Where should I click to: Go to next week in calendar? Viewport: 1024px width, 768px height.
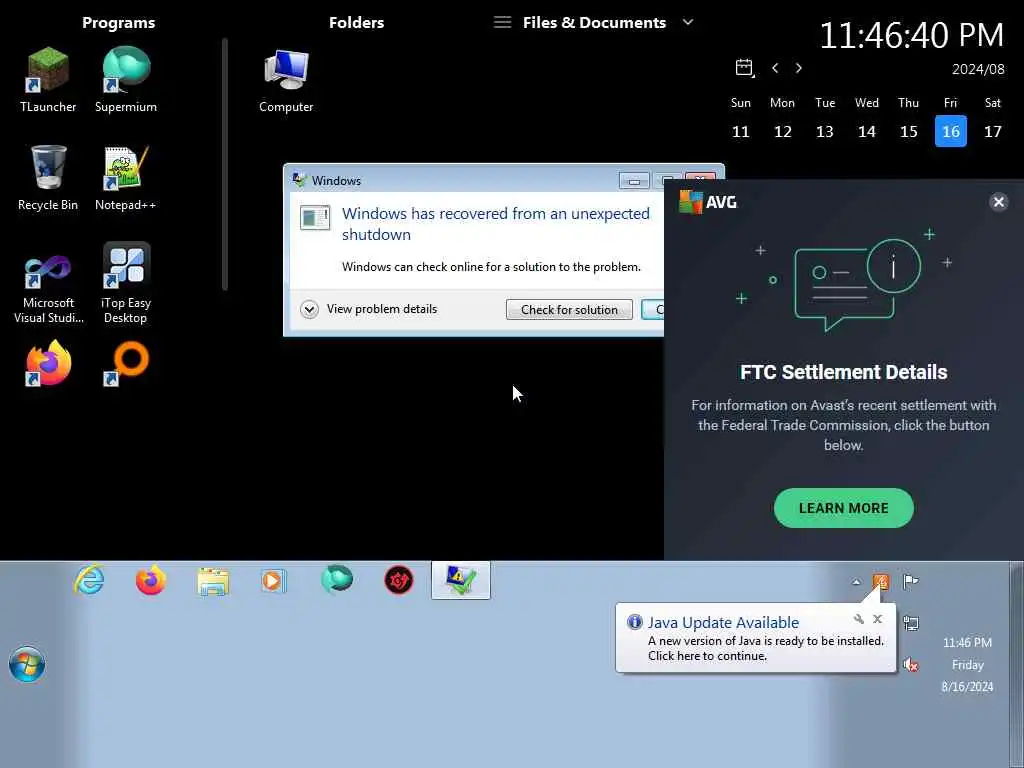799,68
